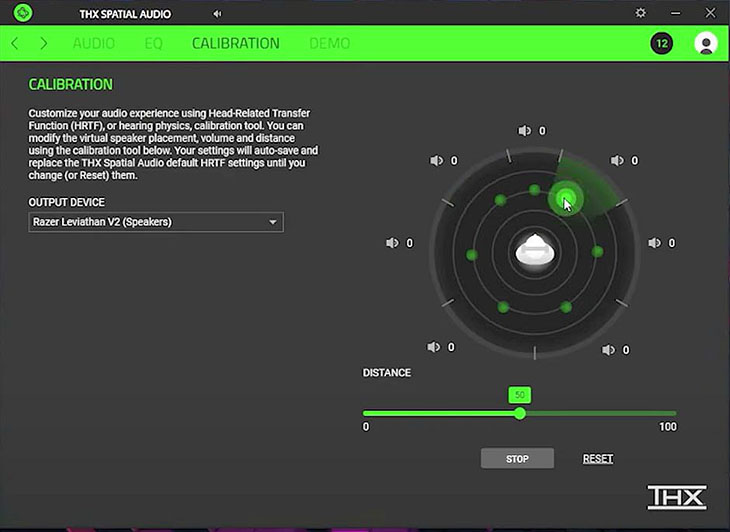Go forward with the right arrow

click(44, 43)
